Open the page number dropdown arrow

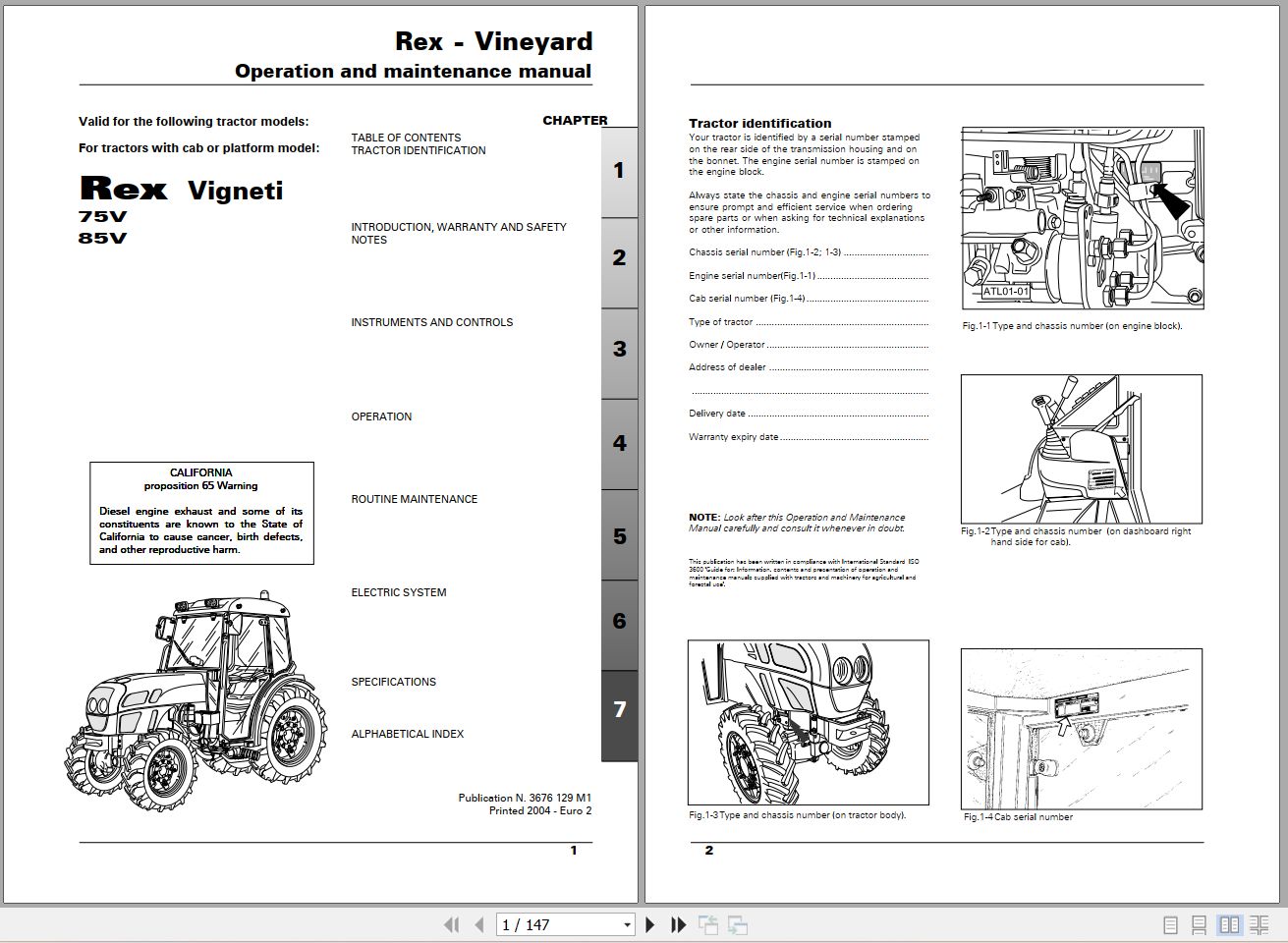point(627,925)
